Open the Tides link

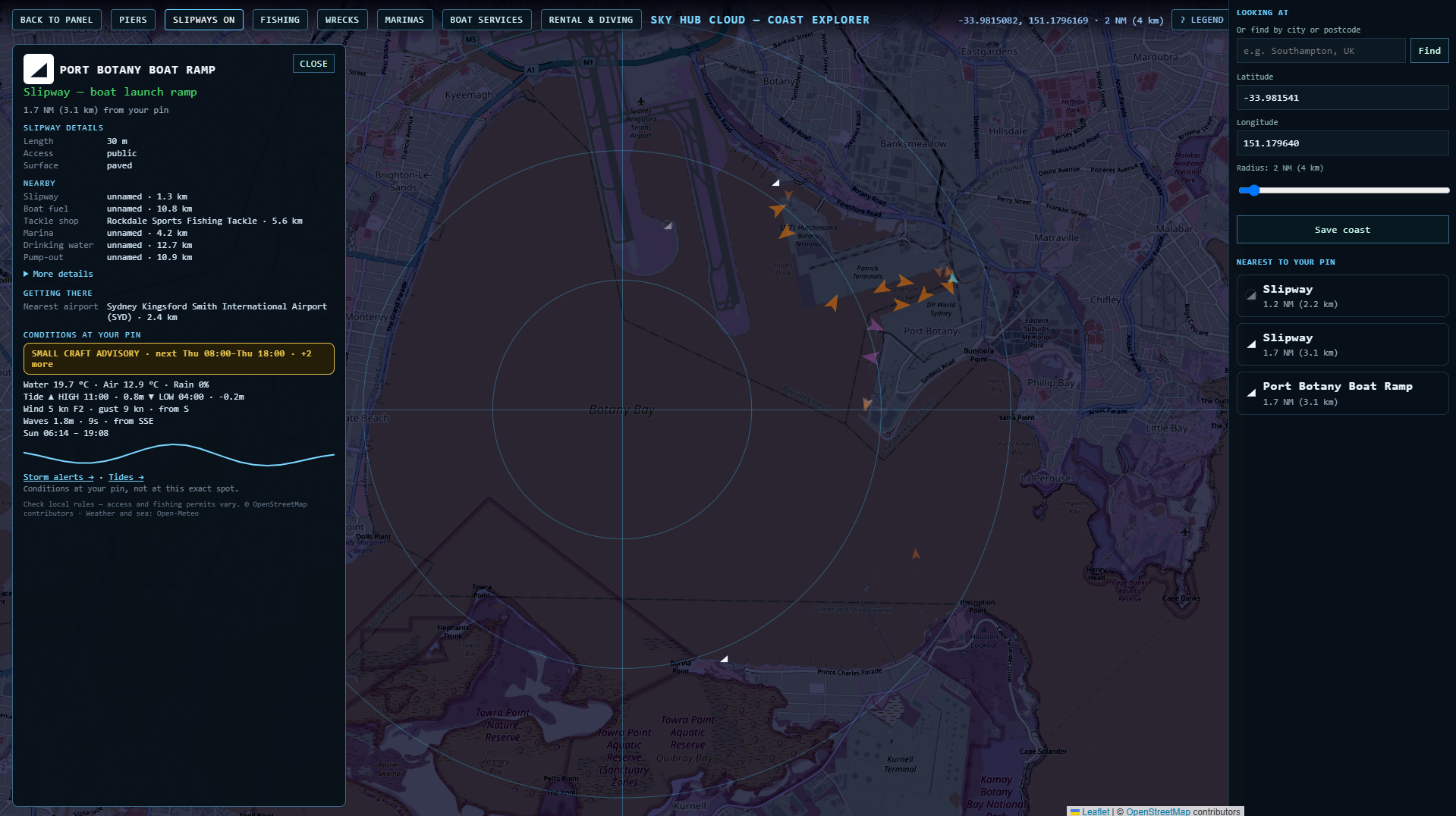pos(126,477)
